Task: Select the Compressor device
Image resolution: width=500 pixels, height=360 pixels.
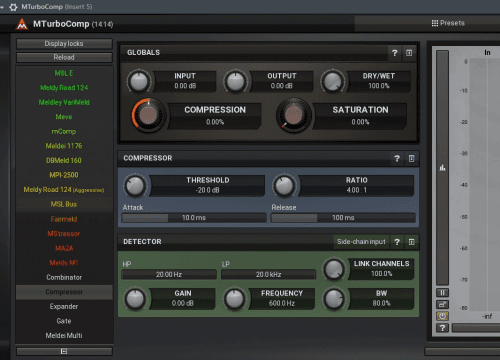Action: click(x=64, y=292)
